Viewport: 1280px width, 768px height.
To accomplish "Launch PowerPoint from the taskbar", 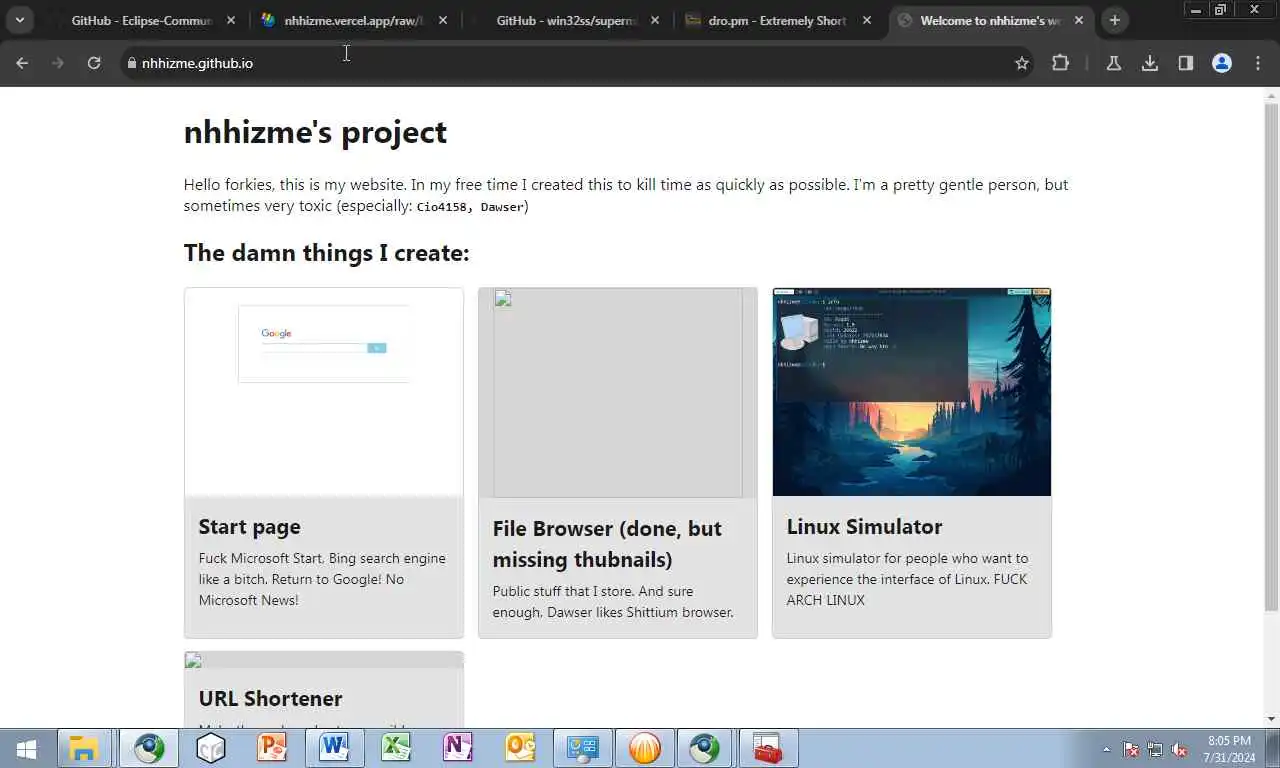I will coord(272,748).
